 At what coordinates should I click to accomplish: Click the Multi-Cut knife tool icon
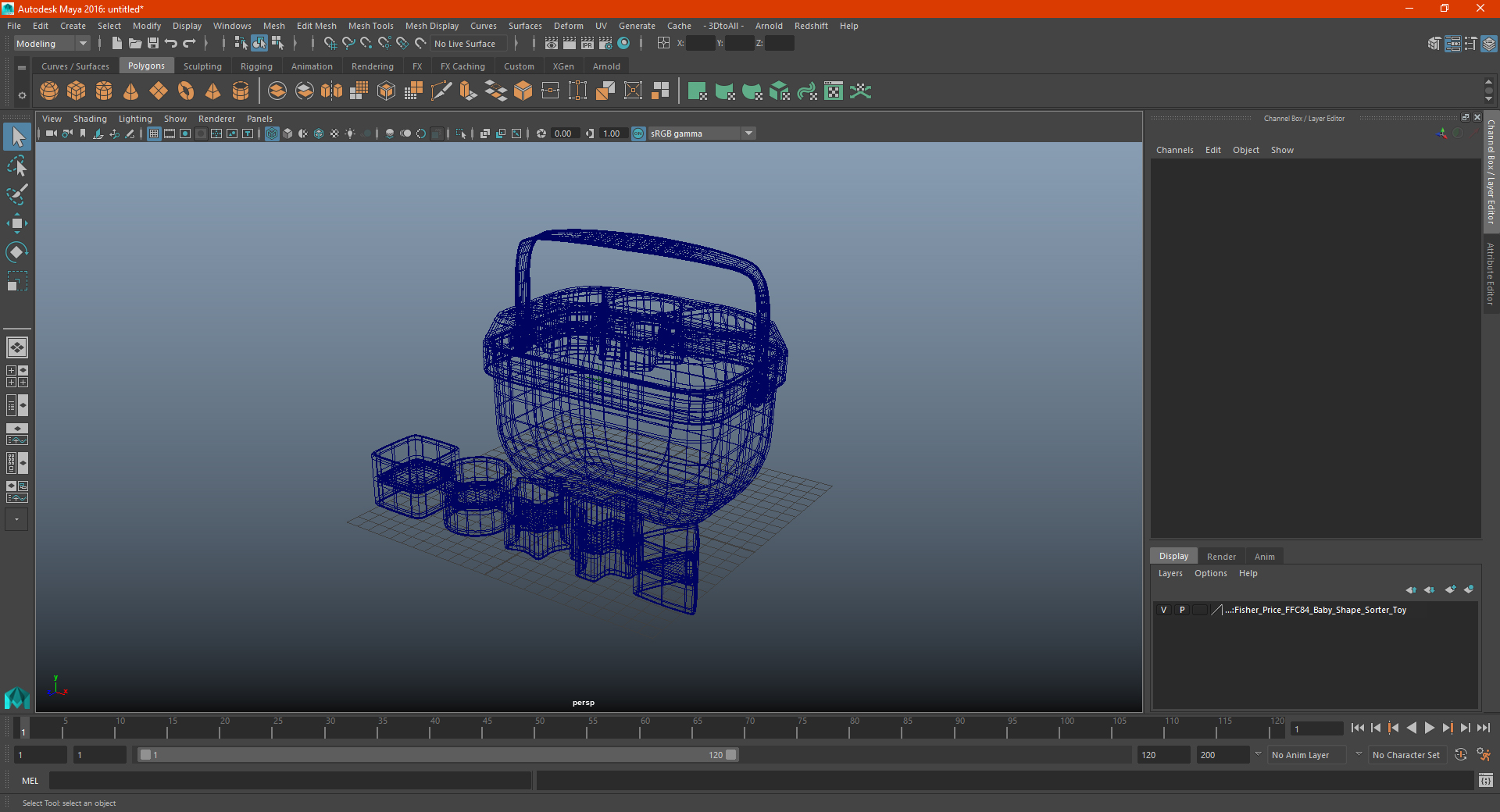[x=441, y=91]
